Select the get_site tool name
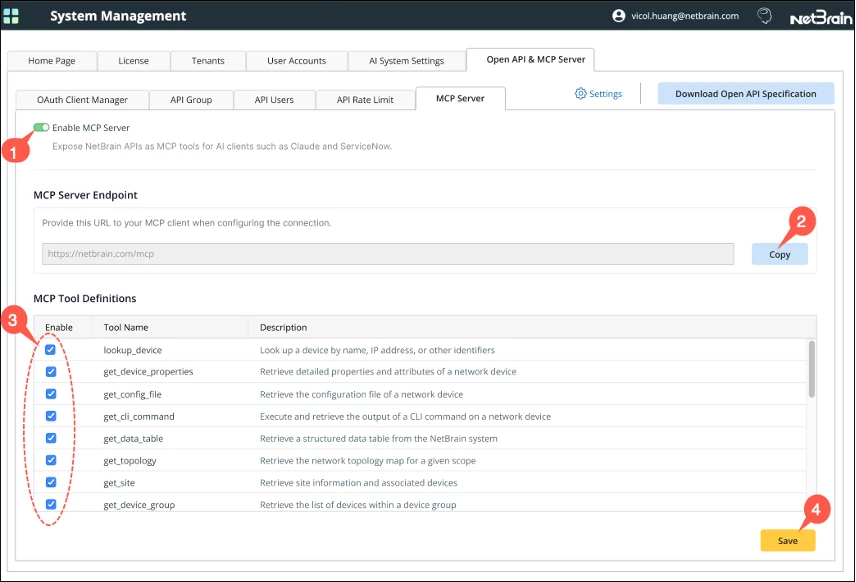Image resolution: width=856 pixels, height=582 pixels. (119, 483)
